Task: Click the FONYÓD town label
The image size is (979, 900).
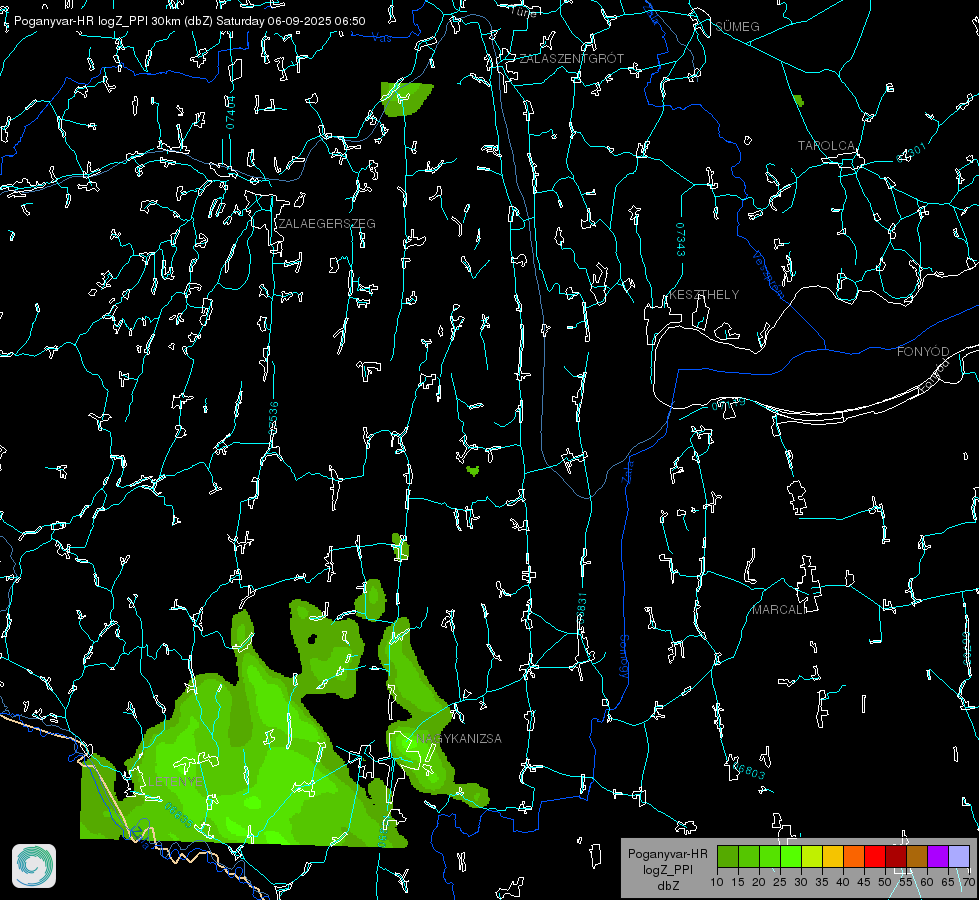Action: (x=923, y=352)
